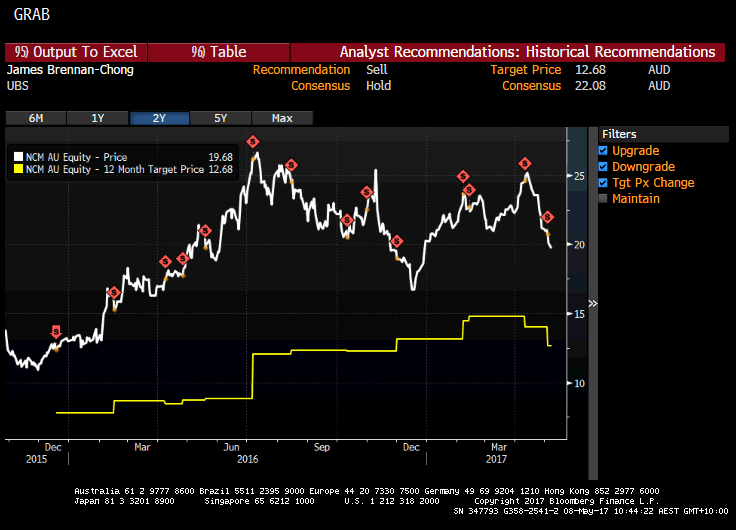This screenshot has width=736, height=530.
Task: Uncheck the Downgrade filter checkbox
Action: click(x=603, y=167)
